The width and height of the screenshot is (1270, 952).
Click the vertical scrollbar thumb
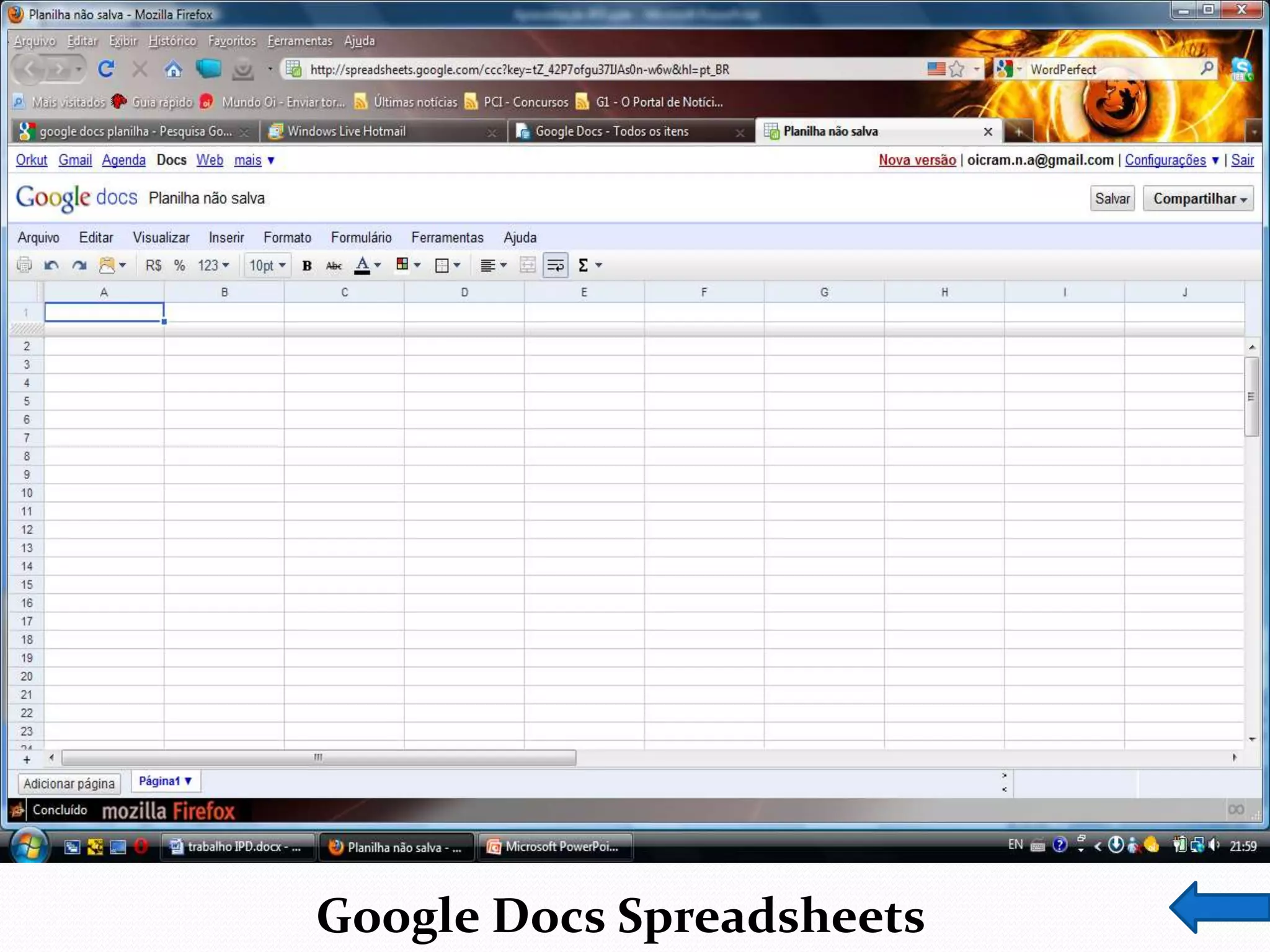1251,397
